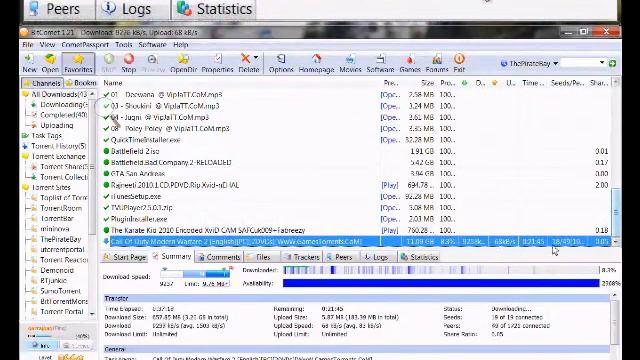Open the Tools menu
This screenshot has height=360, width=640.
pyautogui.click(x=123, y=44)
